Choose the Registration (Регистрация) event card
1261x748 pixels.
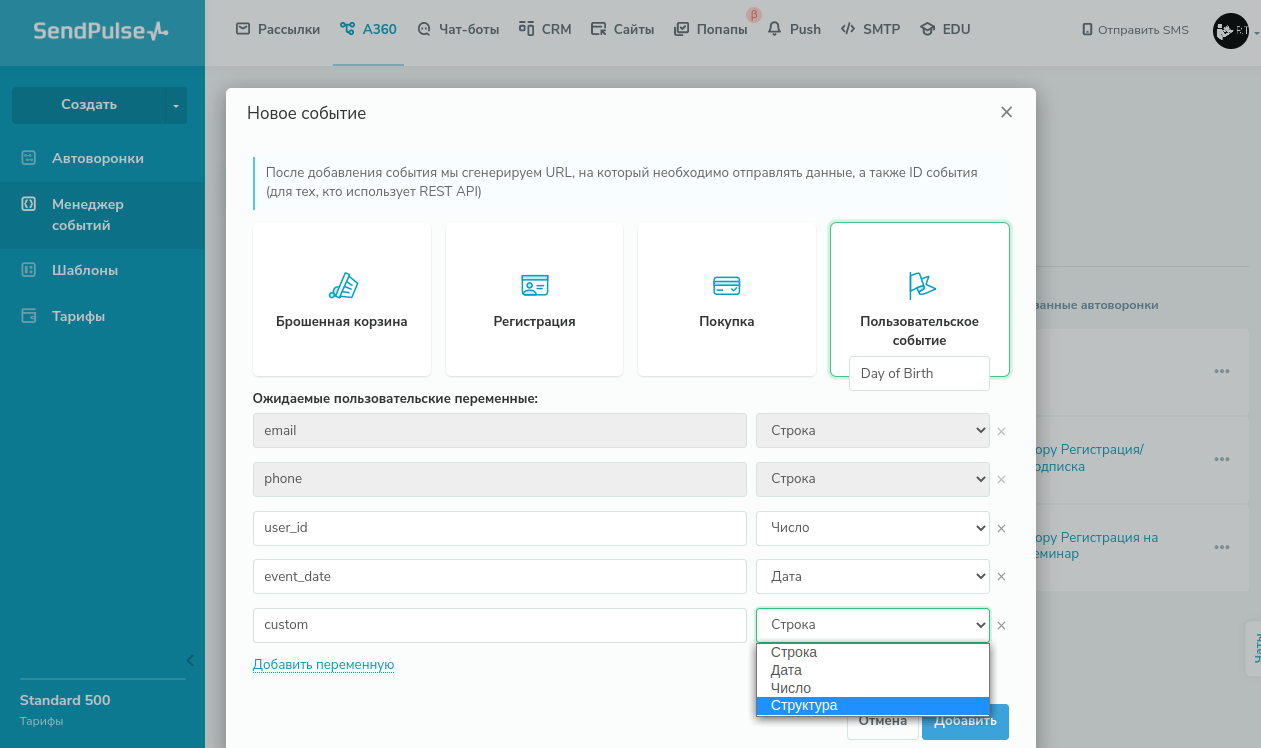pos(534,299)
